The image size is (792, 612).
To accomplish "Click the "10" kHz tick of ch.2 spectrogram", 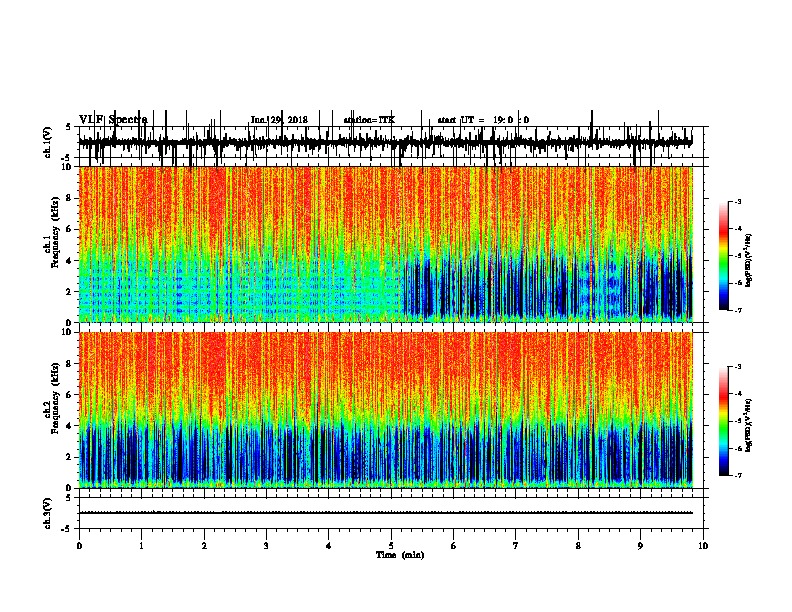I will click(x=67, y=332).
